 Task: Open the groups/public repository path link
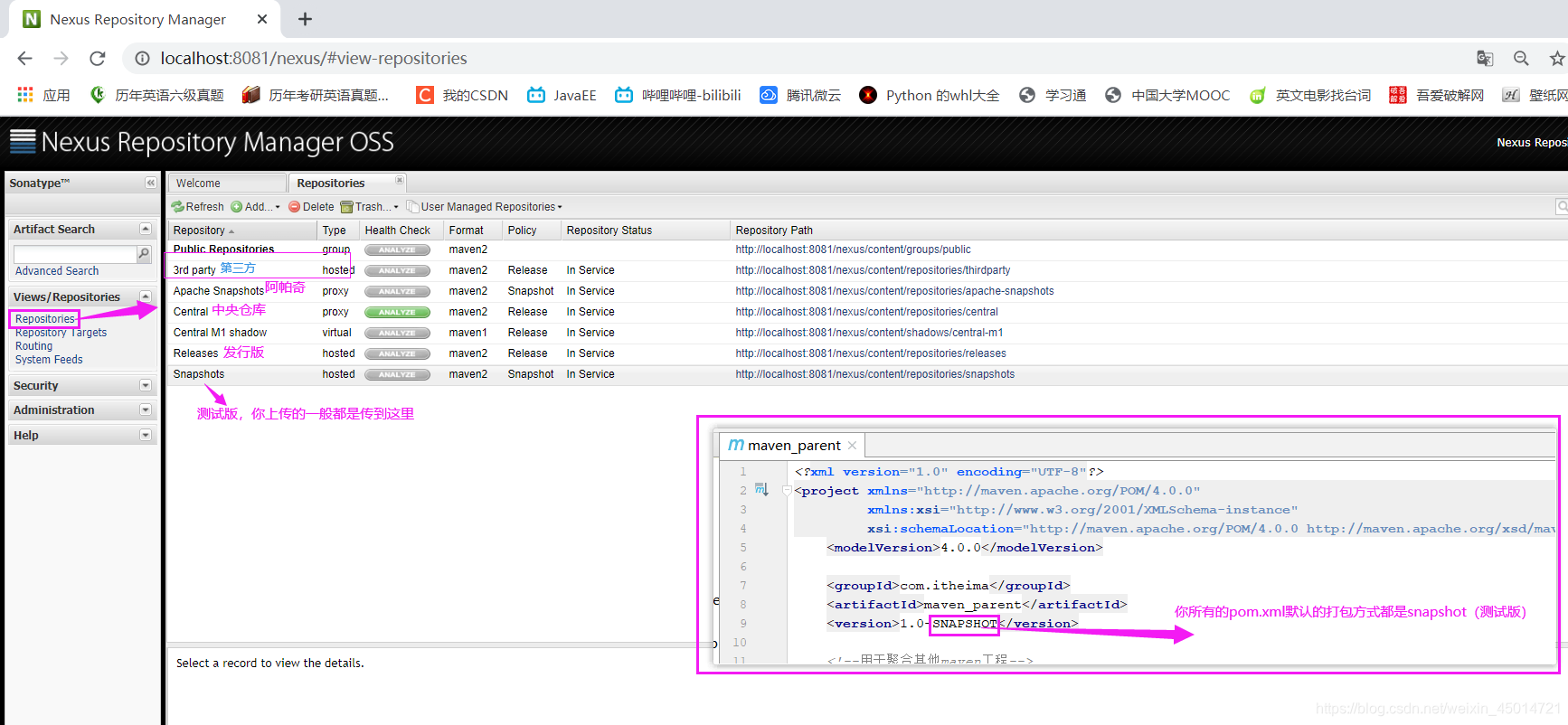[x=853, y=250]
